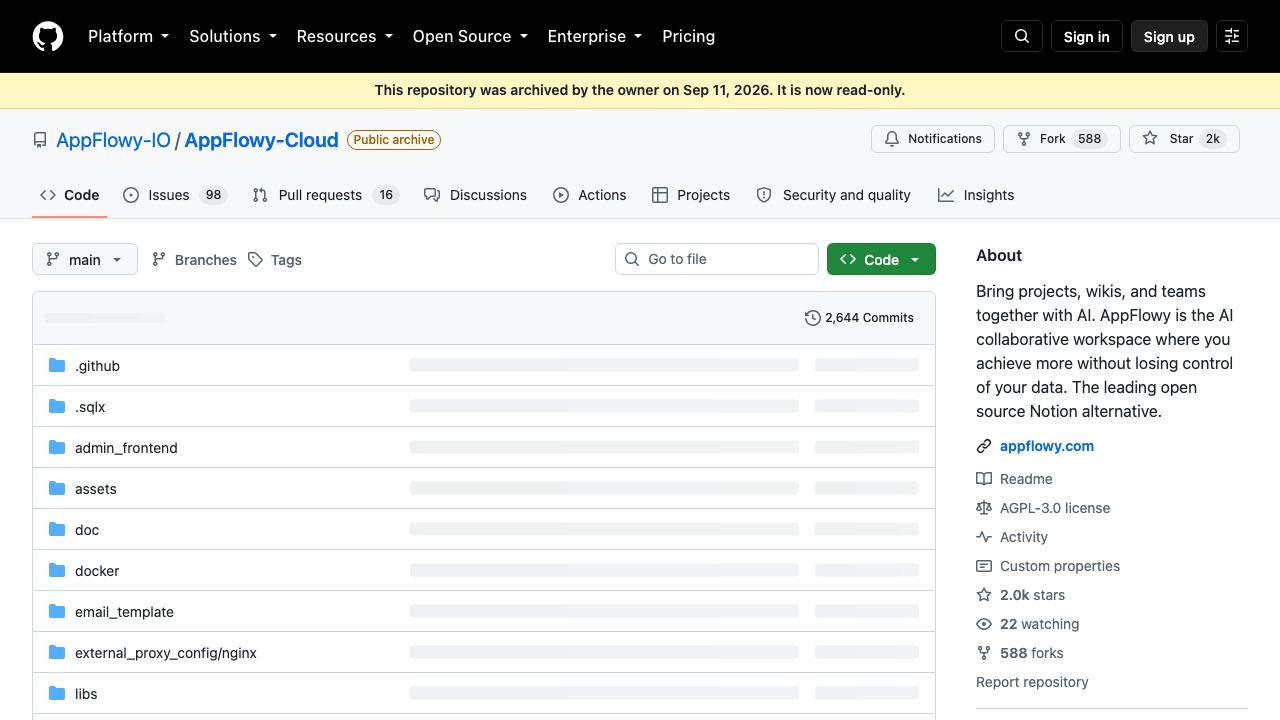
Task: Open the external_proxy_config/nginx folder name
Action: click(166, 653)
